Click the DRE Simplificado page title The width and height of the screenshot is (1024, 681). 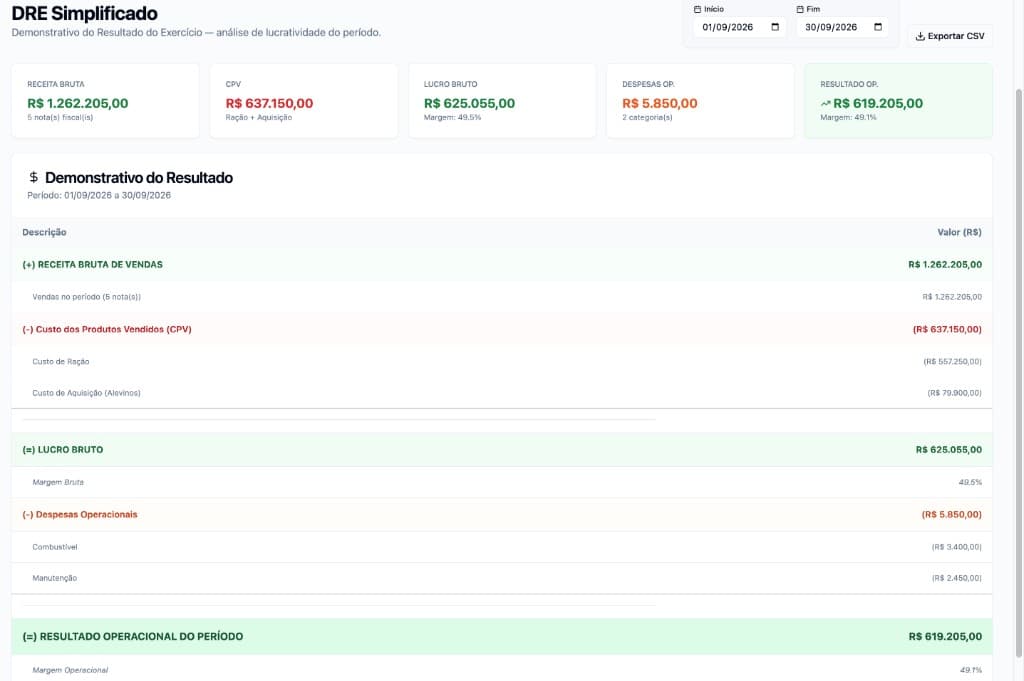[x=84, y=13]
